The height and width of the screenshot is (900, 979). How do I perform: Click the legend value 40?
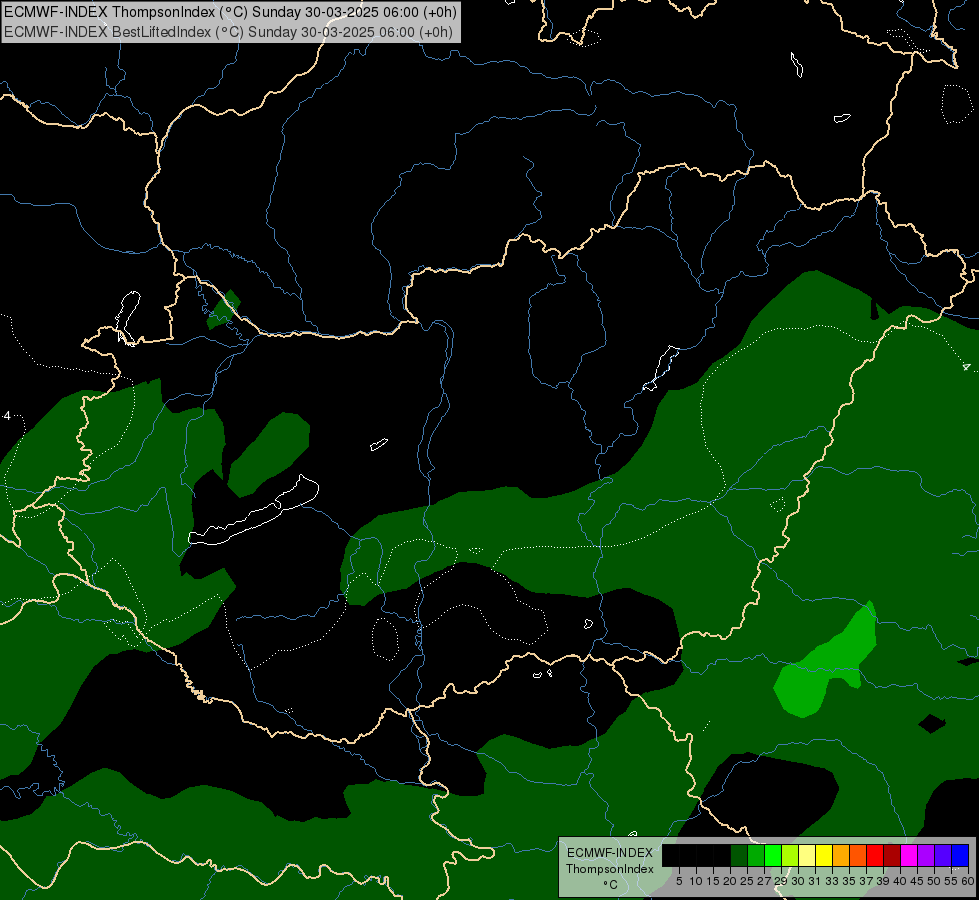(x=900, y=881)
